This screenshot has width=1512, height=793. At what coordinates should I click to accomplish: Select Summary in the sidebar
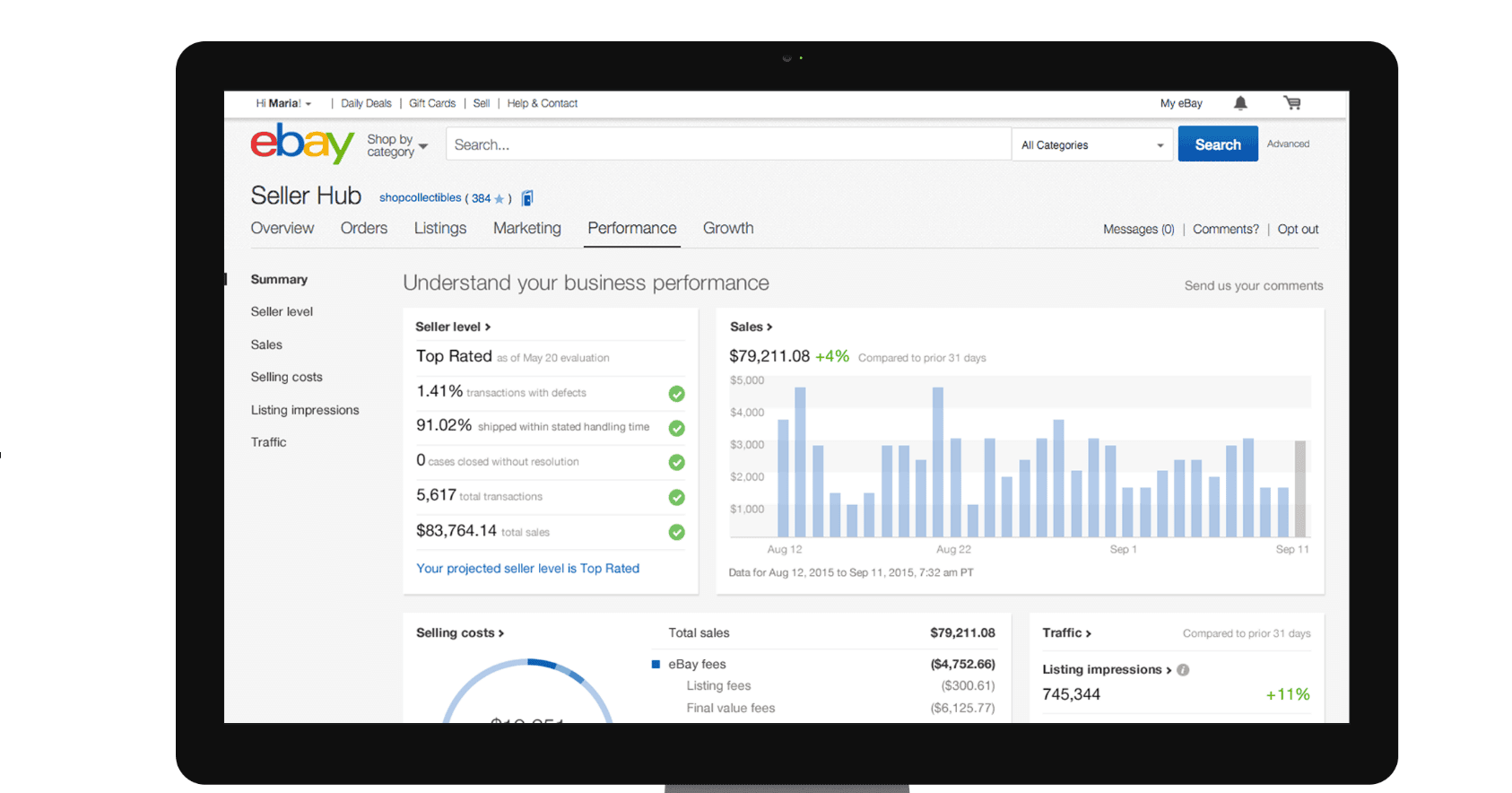tap(279, 279)
